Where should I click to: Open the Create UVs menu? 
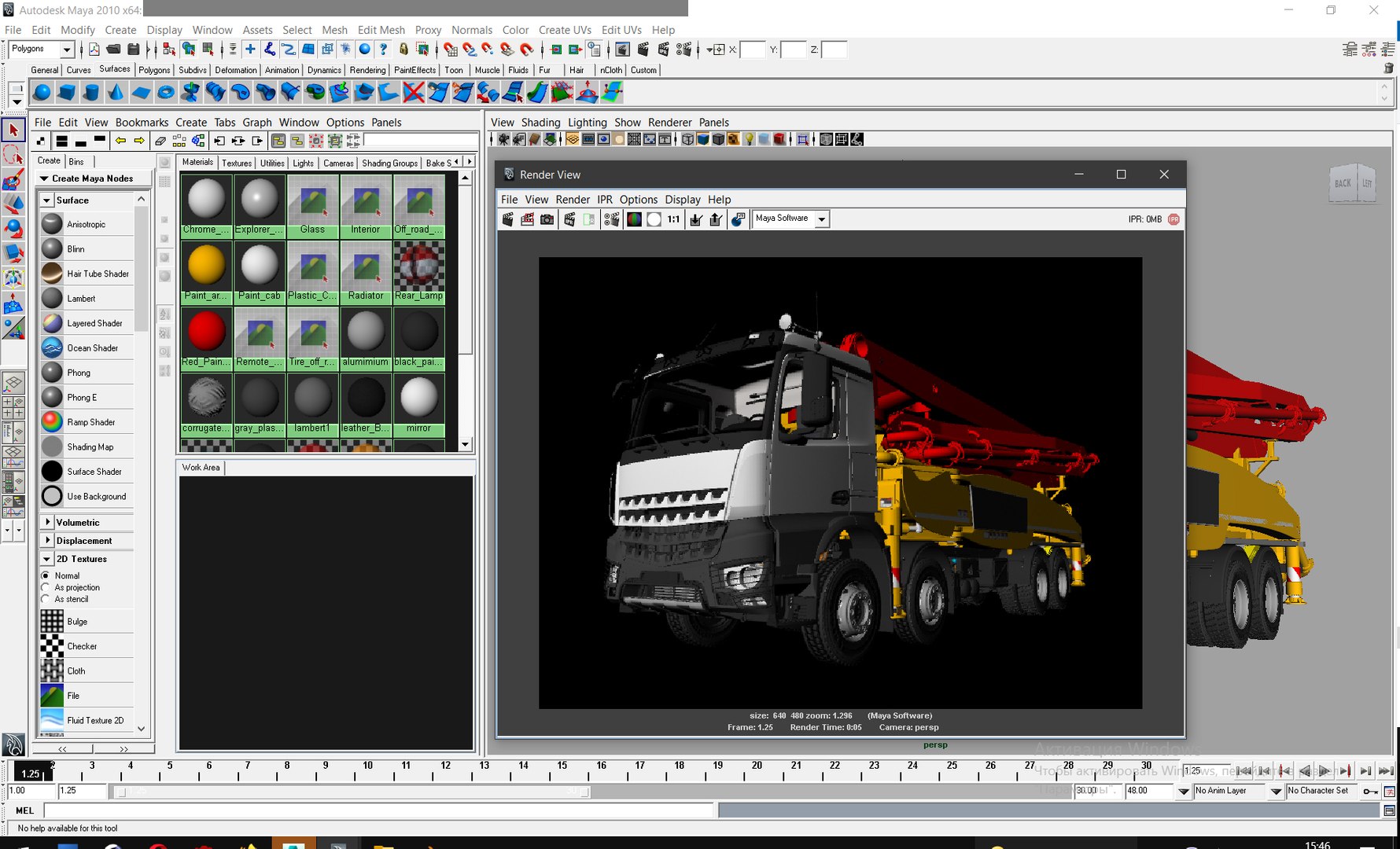(565, 30)
